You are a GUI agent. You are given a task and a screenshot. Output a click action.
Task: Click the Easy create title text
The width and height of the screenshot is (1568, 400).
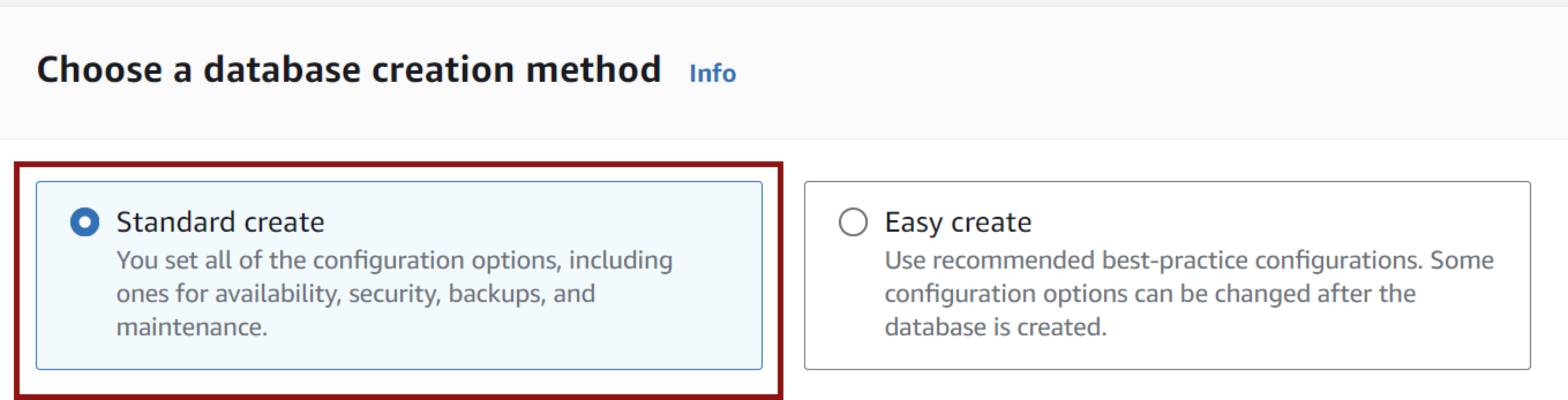click(x=958, y=222)
